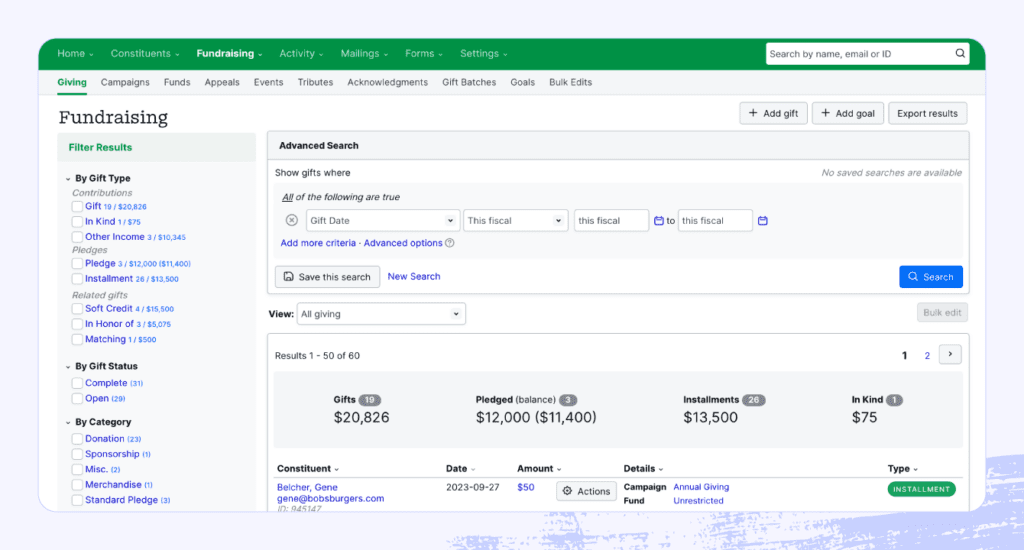The width and height of the screenshot is (1024, 550).
Task: Open the Gift Date criteria dropdown
Action: [x=382, y=221]
